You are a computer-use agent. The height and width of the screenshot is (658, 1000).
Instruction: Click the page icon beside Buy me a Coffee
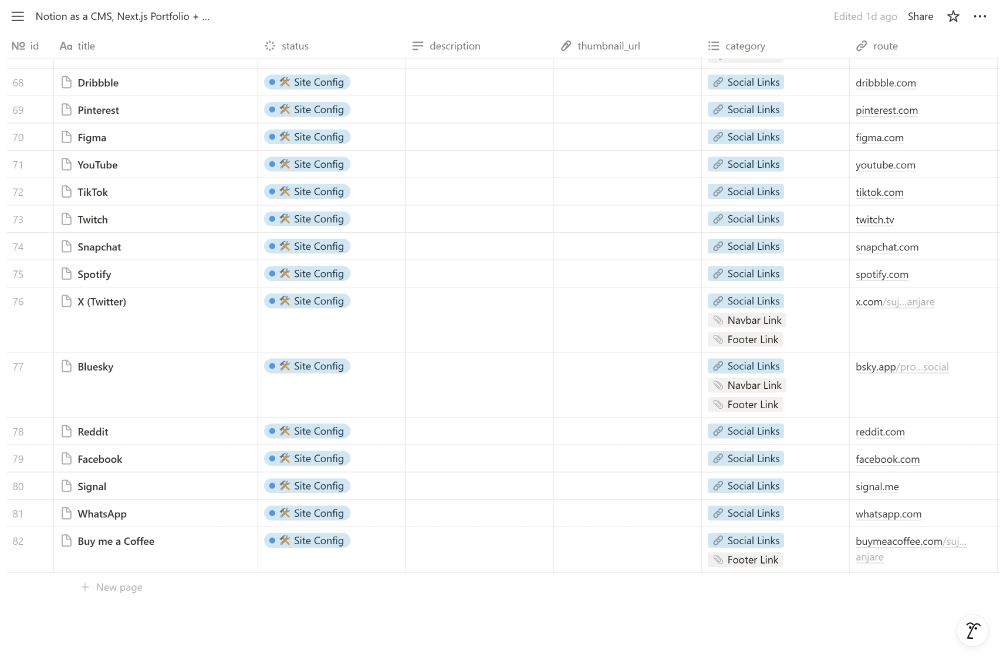click(x=66, y=541)
